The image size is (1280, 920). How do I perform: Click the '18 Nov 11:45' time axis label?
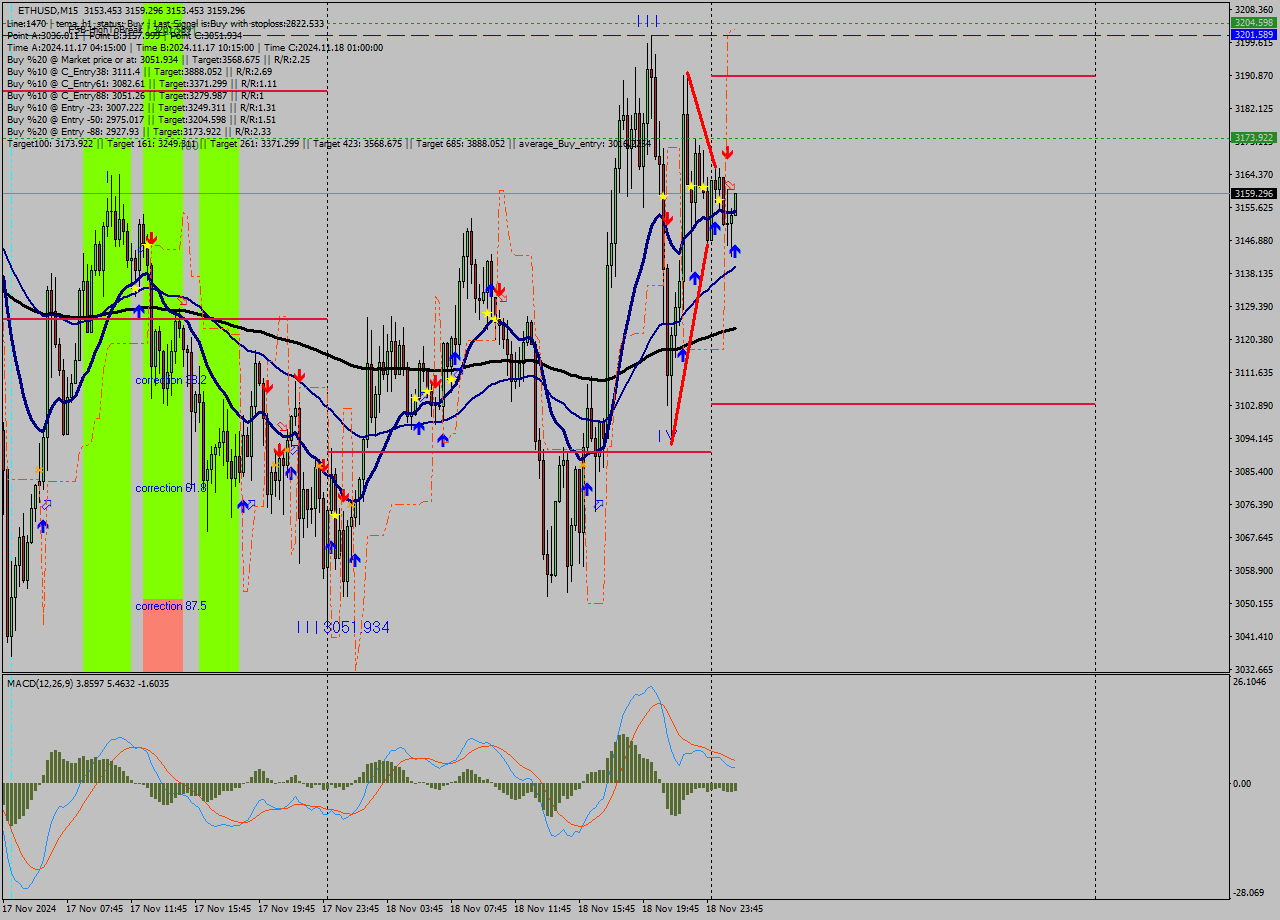(x=543, y=909)
